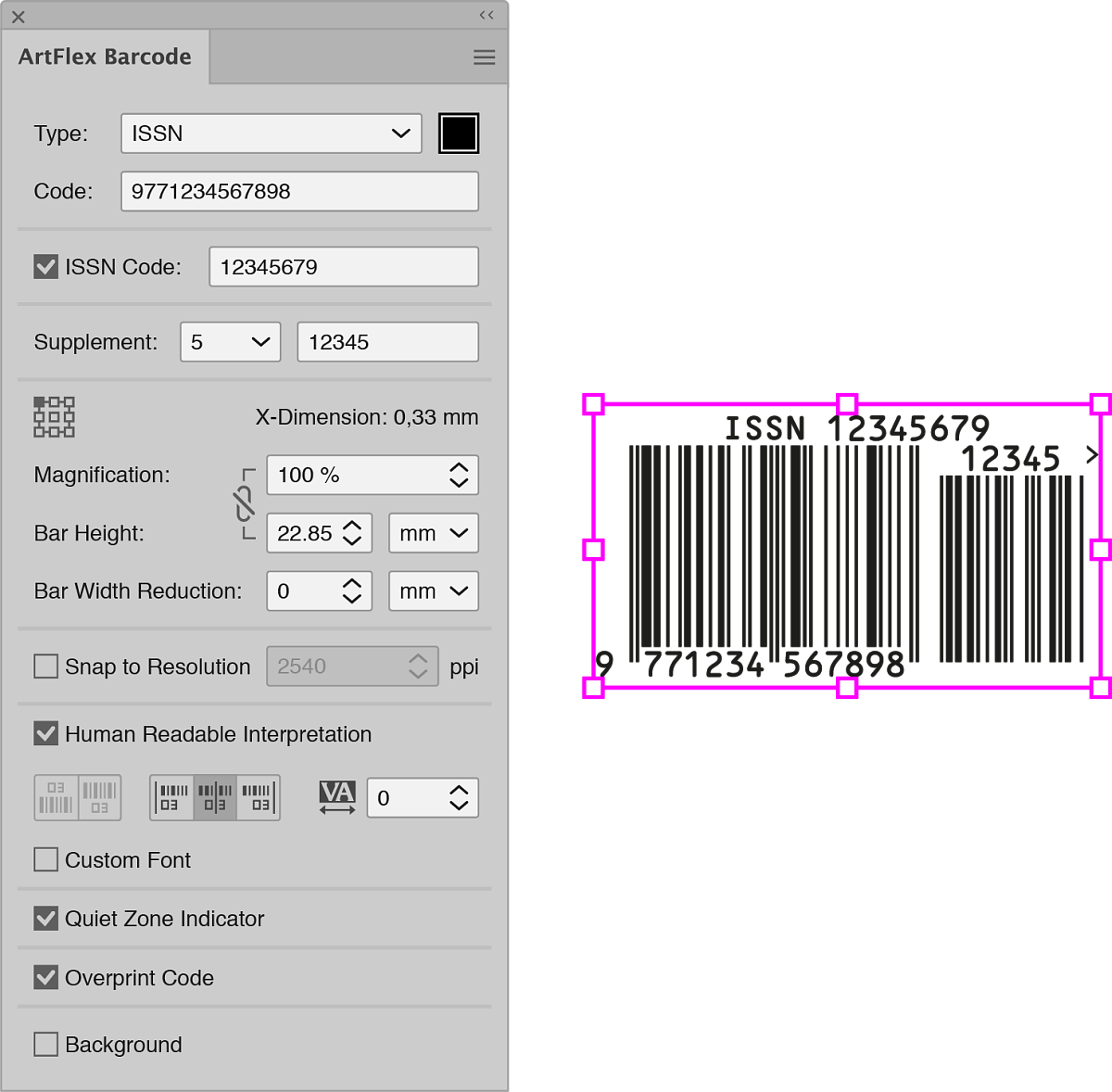Click the reference point grid icon
1112x1092 pixels.
coord(54,417)
